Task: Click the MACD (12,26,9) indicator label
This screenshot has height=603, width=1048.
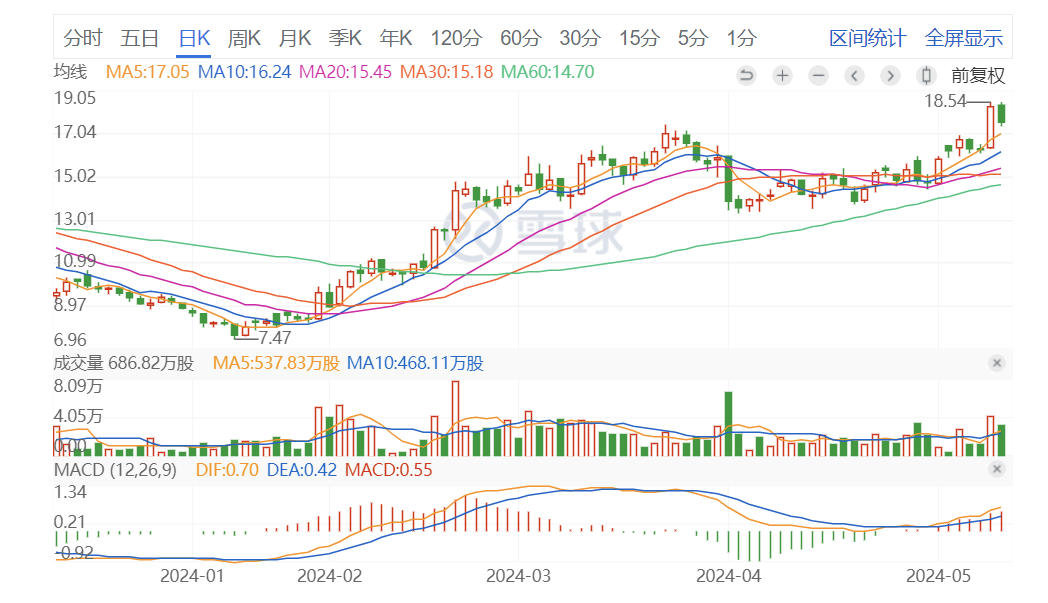Action: 113,470
